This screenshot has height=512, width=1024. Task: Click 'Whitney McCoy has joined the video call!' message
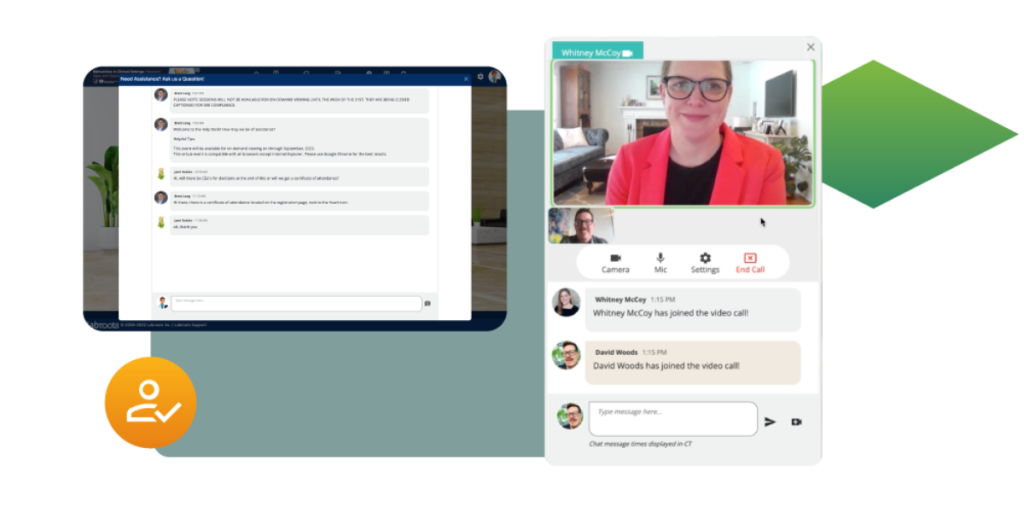[x=693, y=310]
